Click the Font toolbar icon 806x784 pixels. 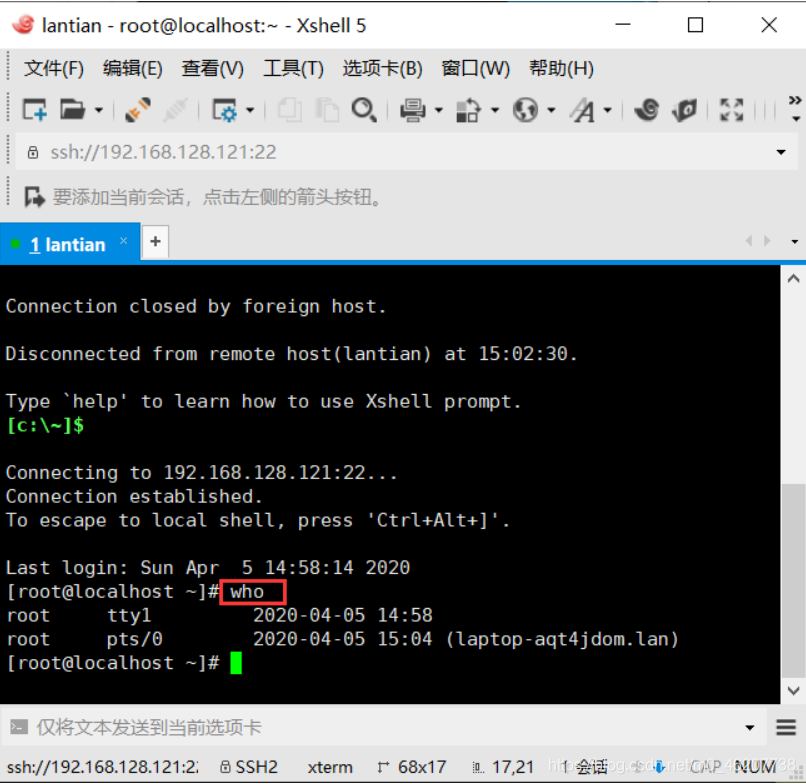583,110
